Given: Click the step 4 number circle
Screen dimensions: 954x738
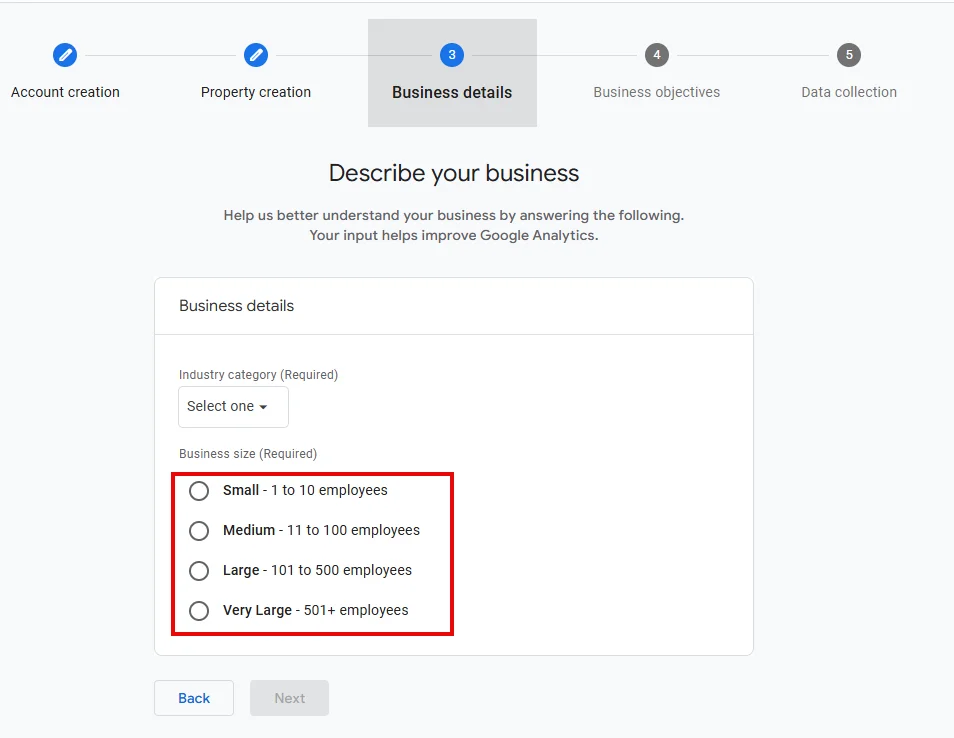Looking at the screenshot, I should (x=656, y=55).
